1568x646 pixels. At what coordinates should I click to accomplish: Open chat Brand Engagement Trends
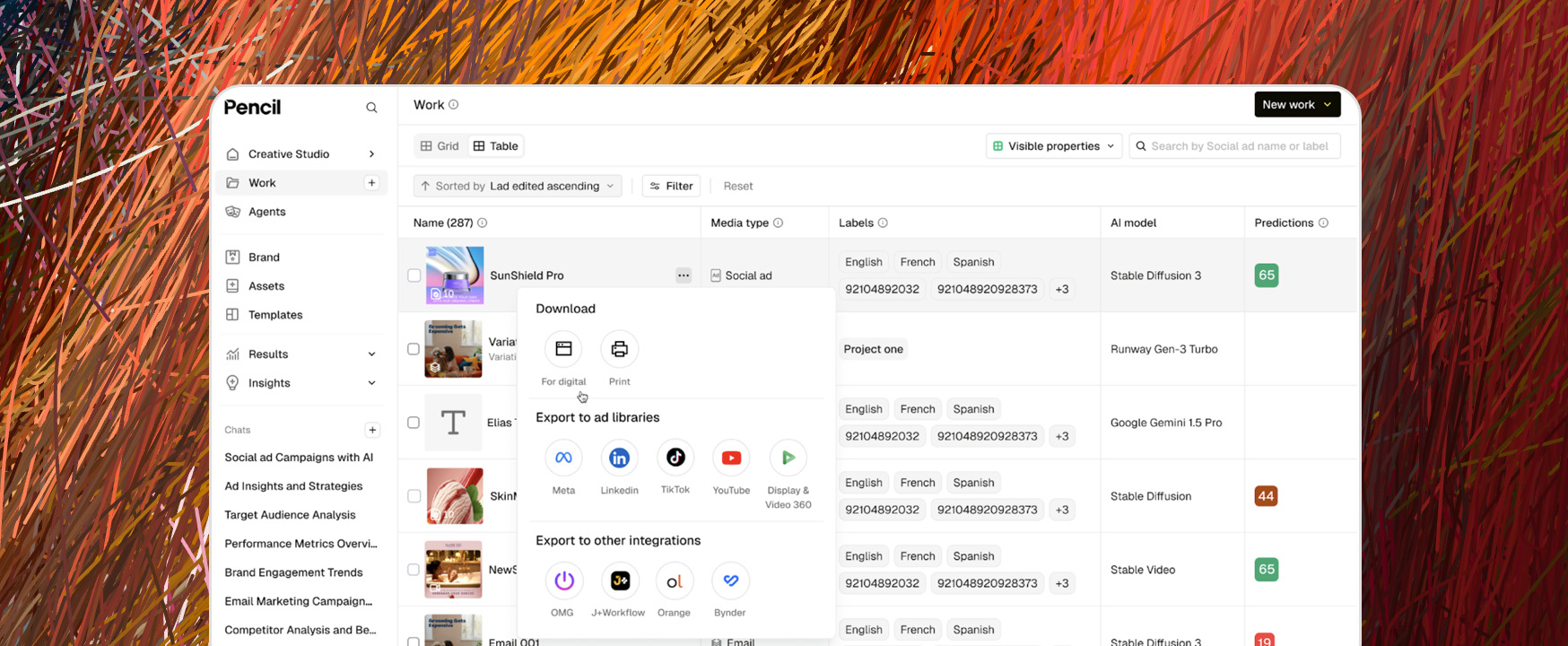click(293, 572)
